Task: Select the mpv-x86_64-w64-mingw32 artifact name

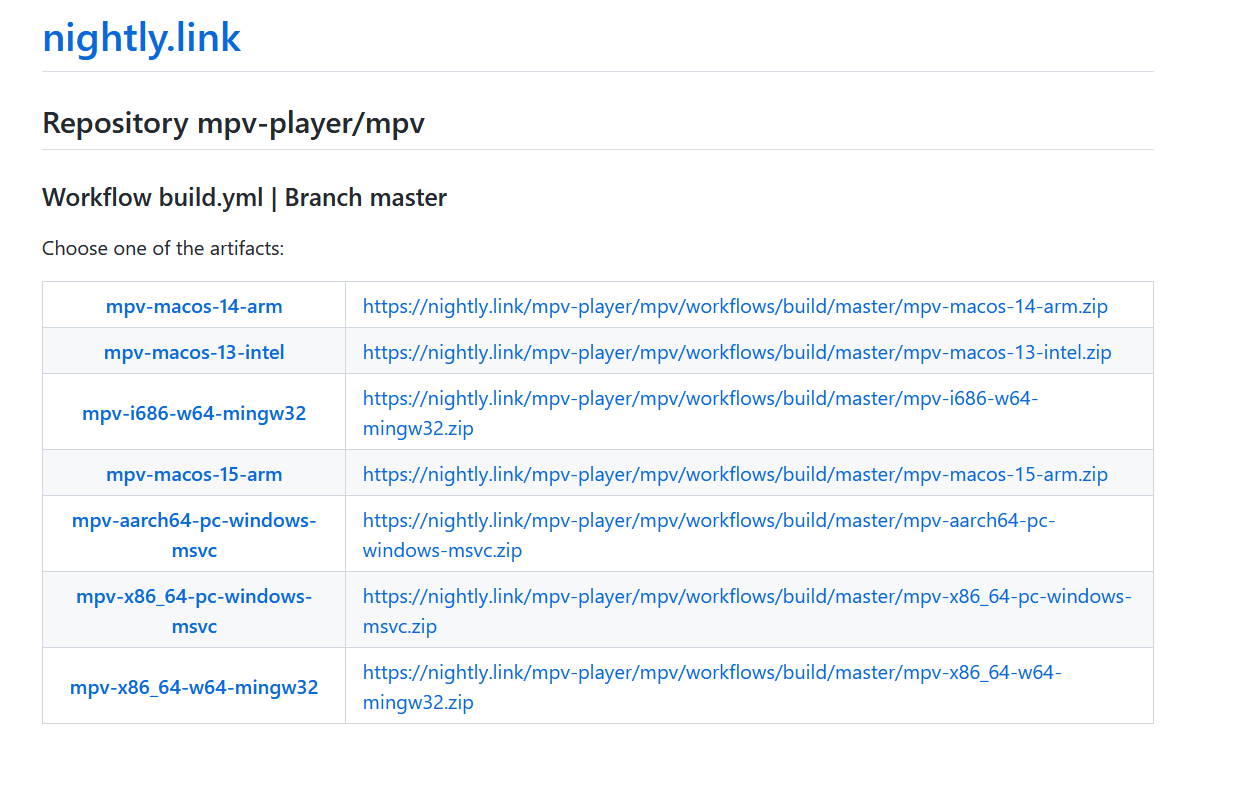Action: click(x=194, y=687)
